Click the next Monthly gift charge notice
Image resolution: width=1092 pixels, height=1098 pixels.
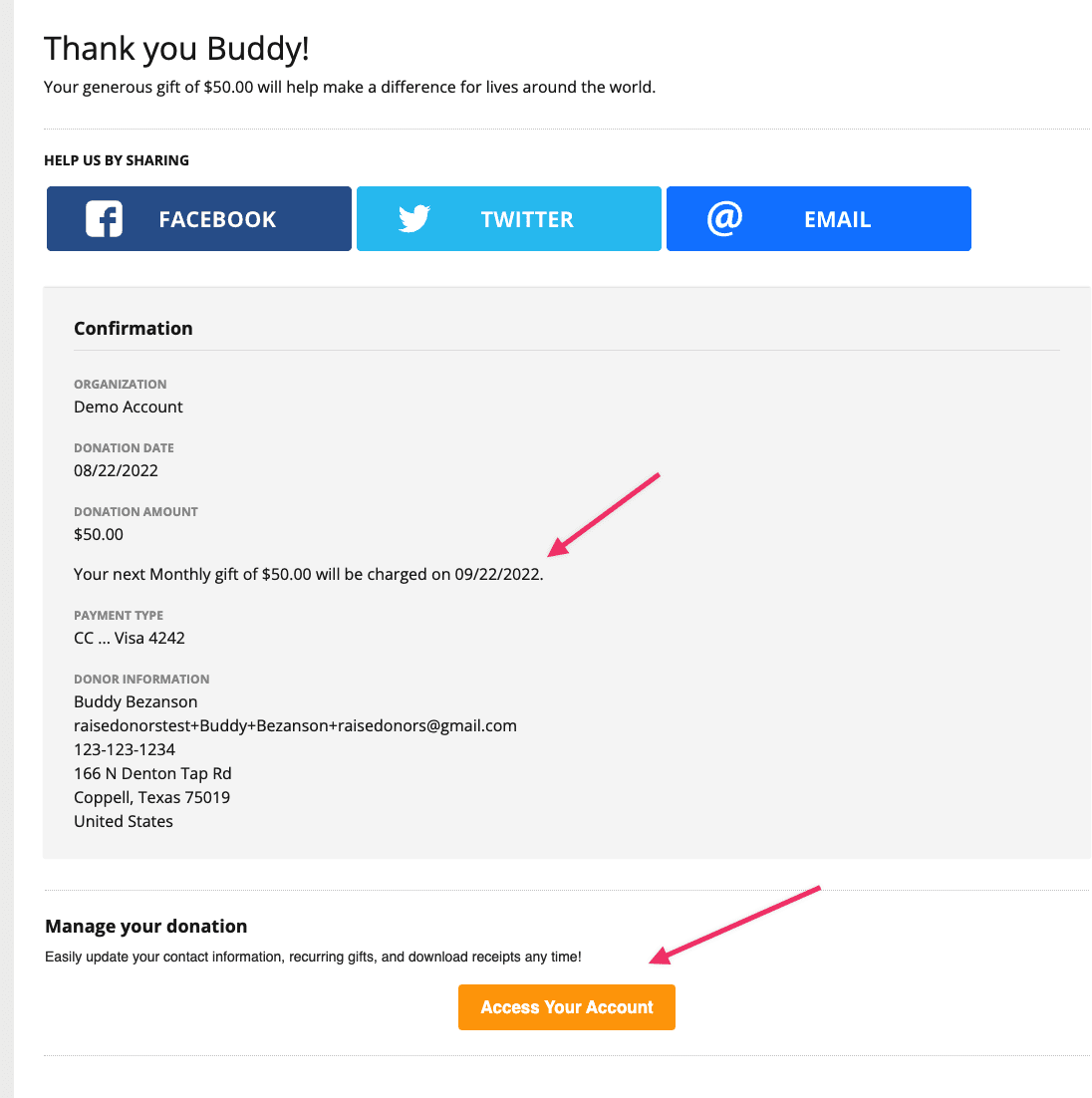[x=309, y=575]
